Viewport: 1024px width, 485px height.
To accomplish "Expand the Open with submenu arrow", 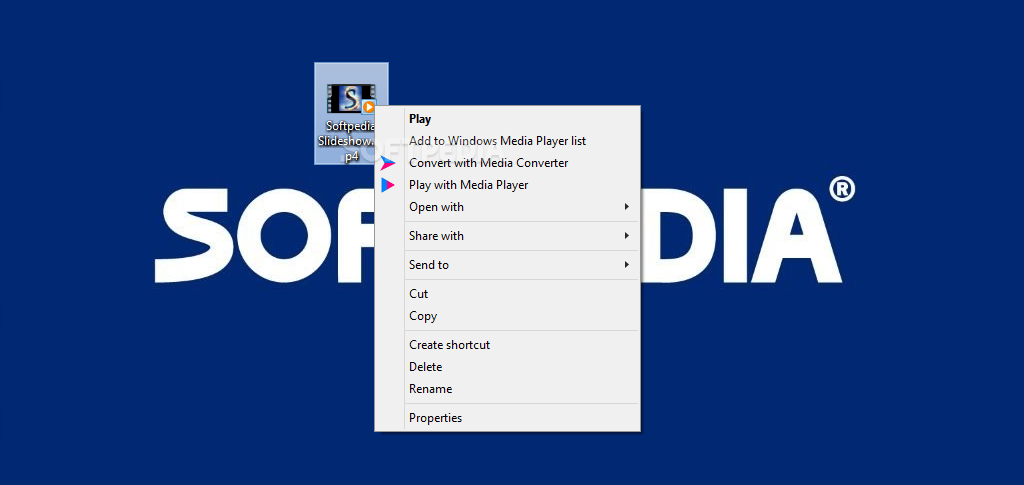I will [626, 207].
